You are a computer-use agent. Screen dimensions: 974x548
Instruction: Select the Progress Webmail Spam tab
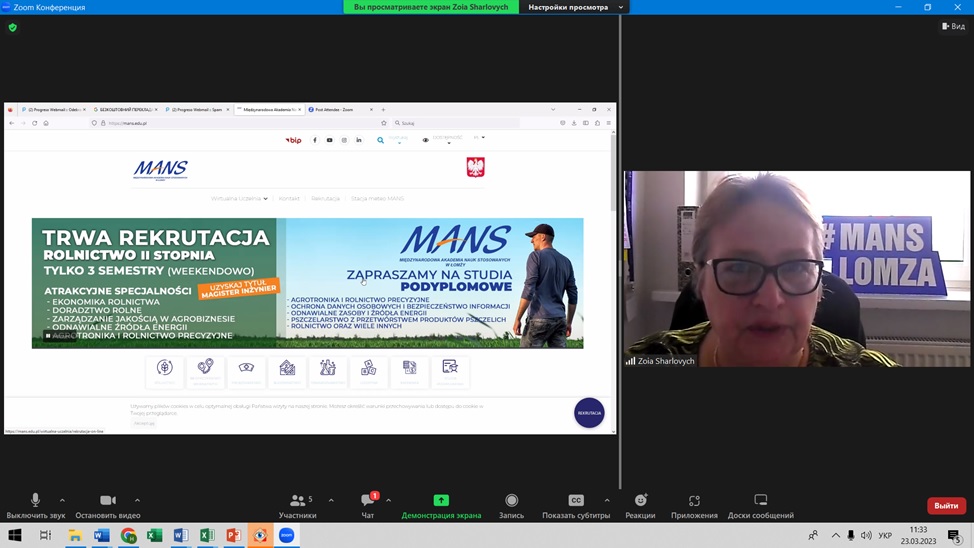point(196,109)
